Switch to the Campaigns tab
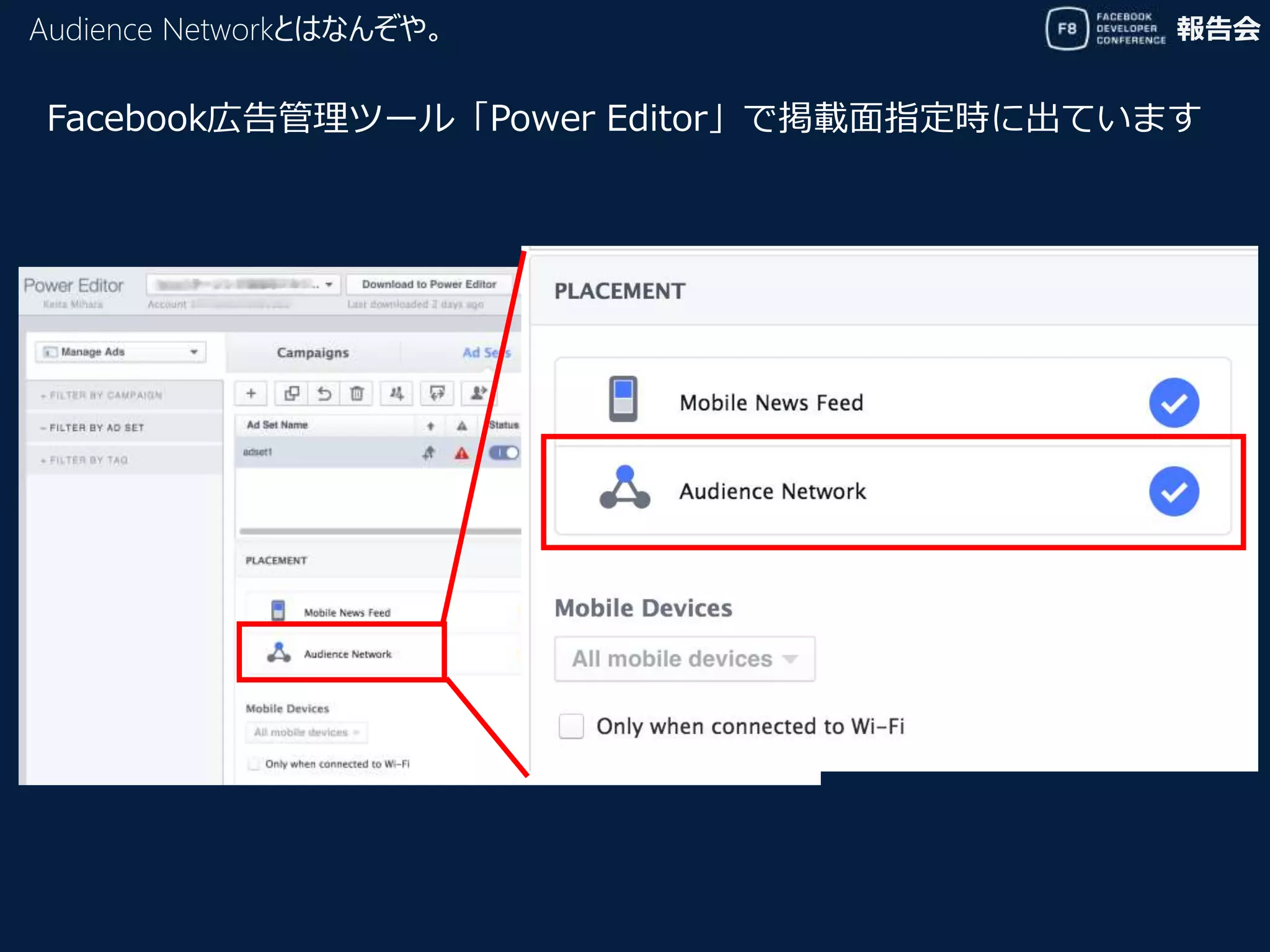 [x=313, y=353]
